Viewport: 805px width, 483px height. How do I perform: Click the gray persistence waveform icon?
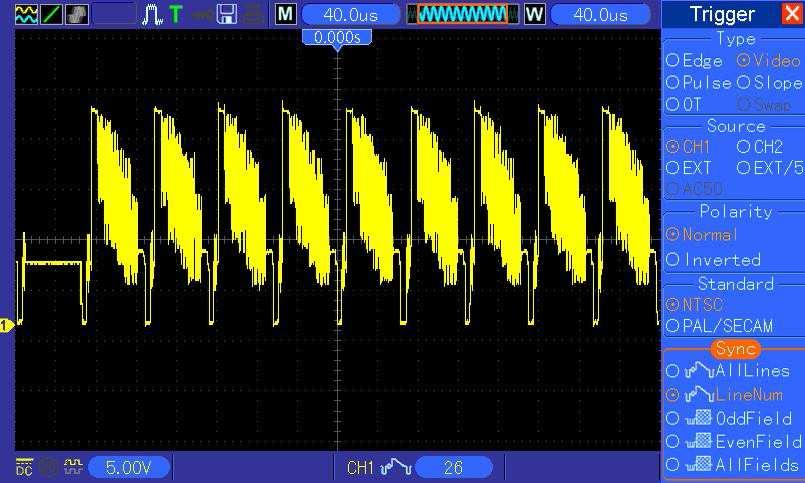[x=77, y=14]
